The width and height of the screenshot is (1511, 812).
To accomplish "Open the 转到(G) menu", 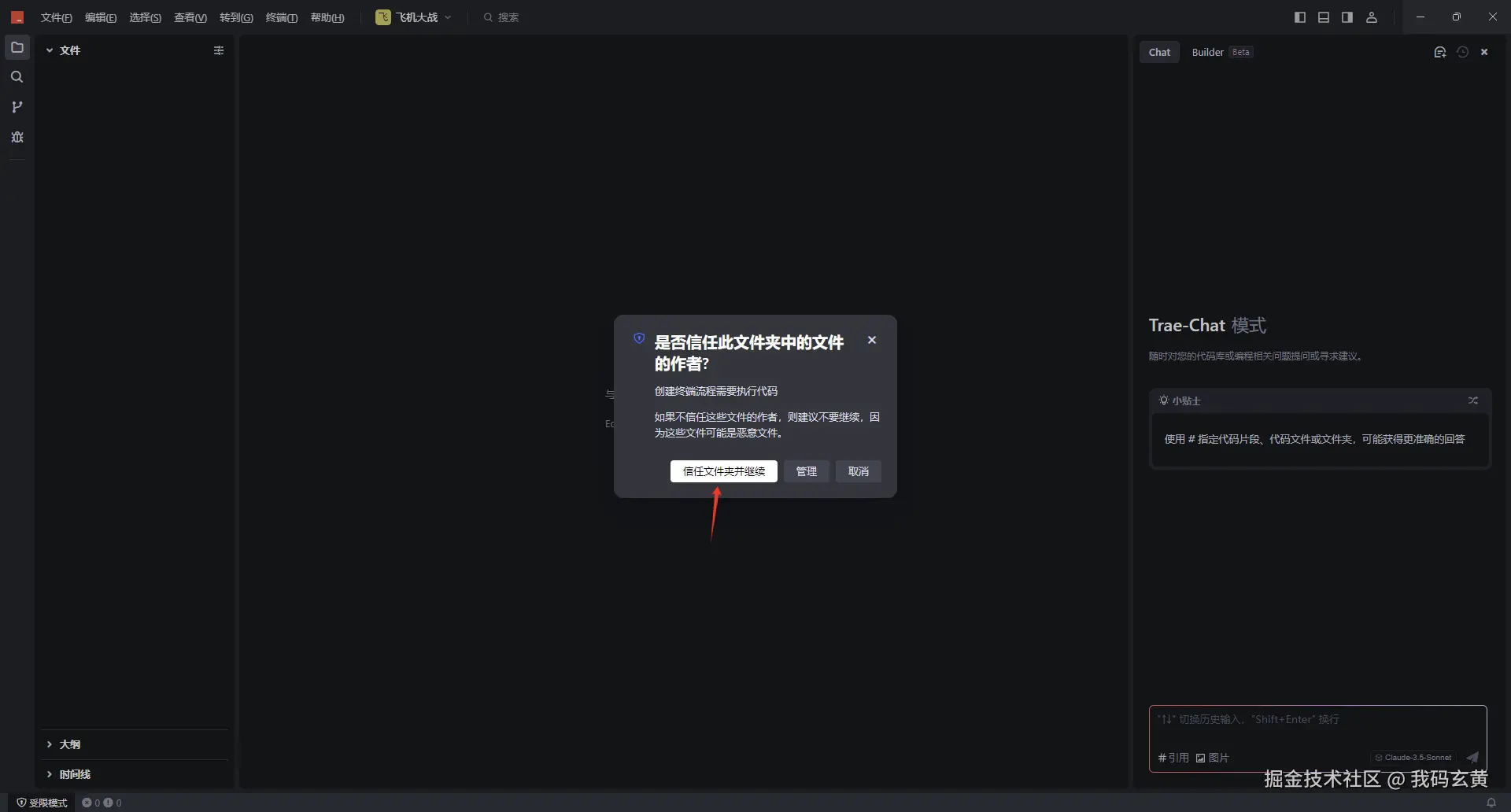I will 236,17.
